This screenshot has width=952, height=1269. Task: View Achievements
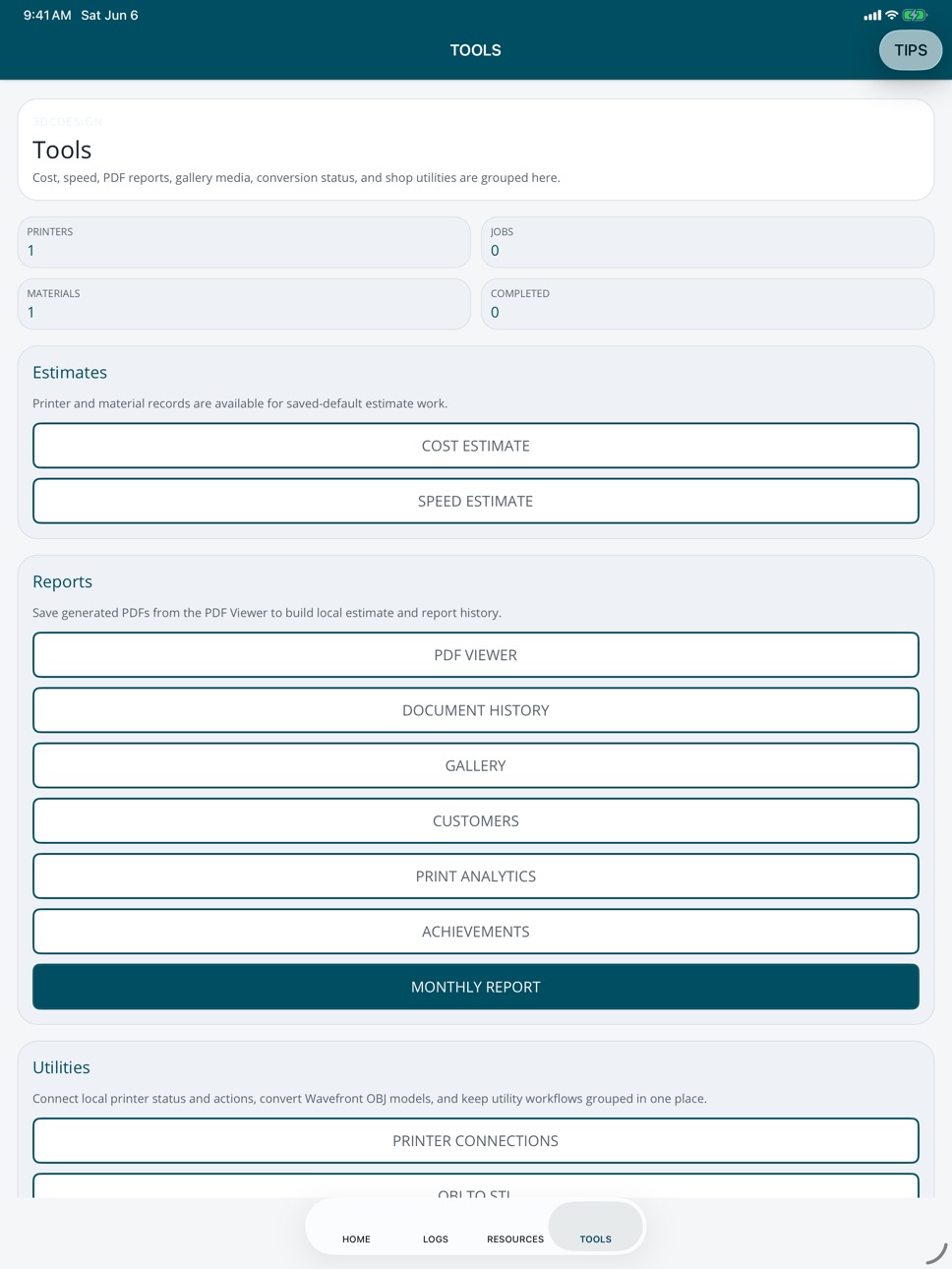(476, 932)
